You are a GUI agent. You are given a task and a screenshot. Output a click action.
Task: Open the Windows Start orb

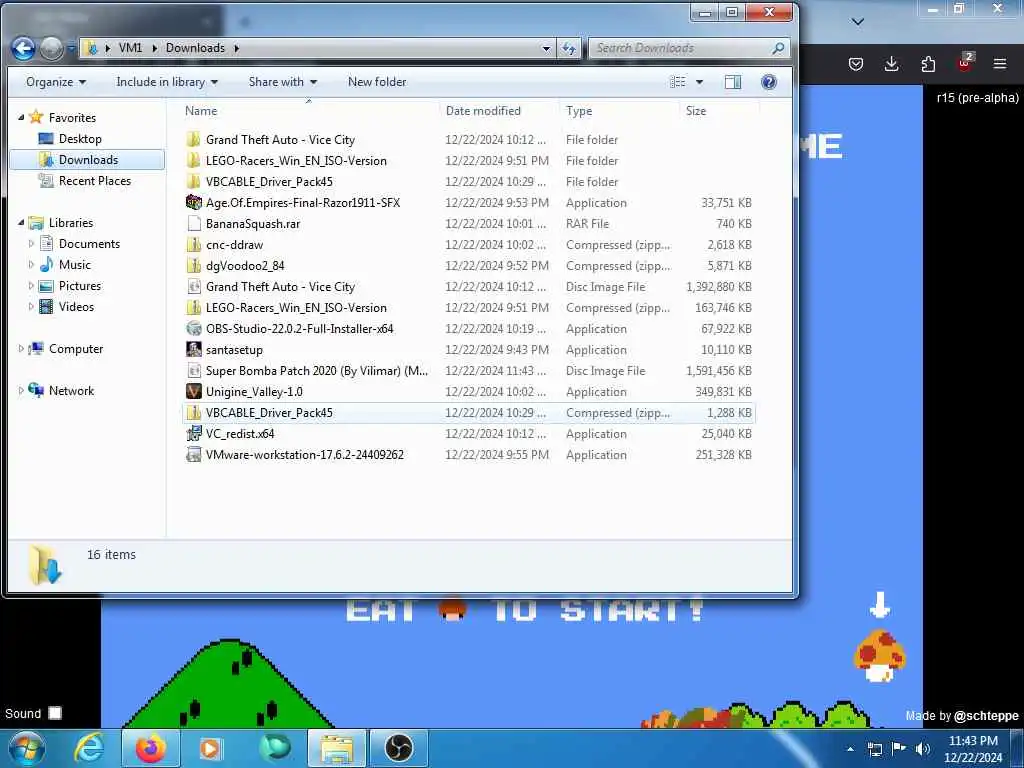(x=27, y=748)
